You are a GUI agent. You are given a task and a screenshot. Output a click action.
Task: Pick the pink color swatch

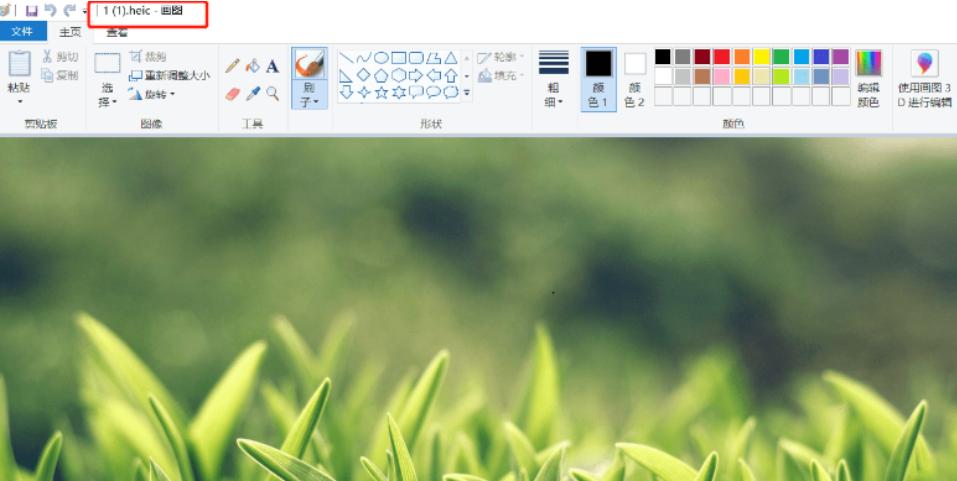721,76
